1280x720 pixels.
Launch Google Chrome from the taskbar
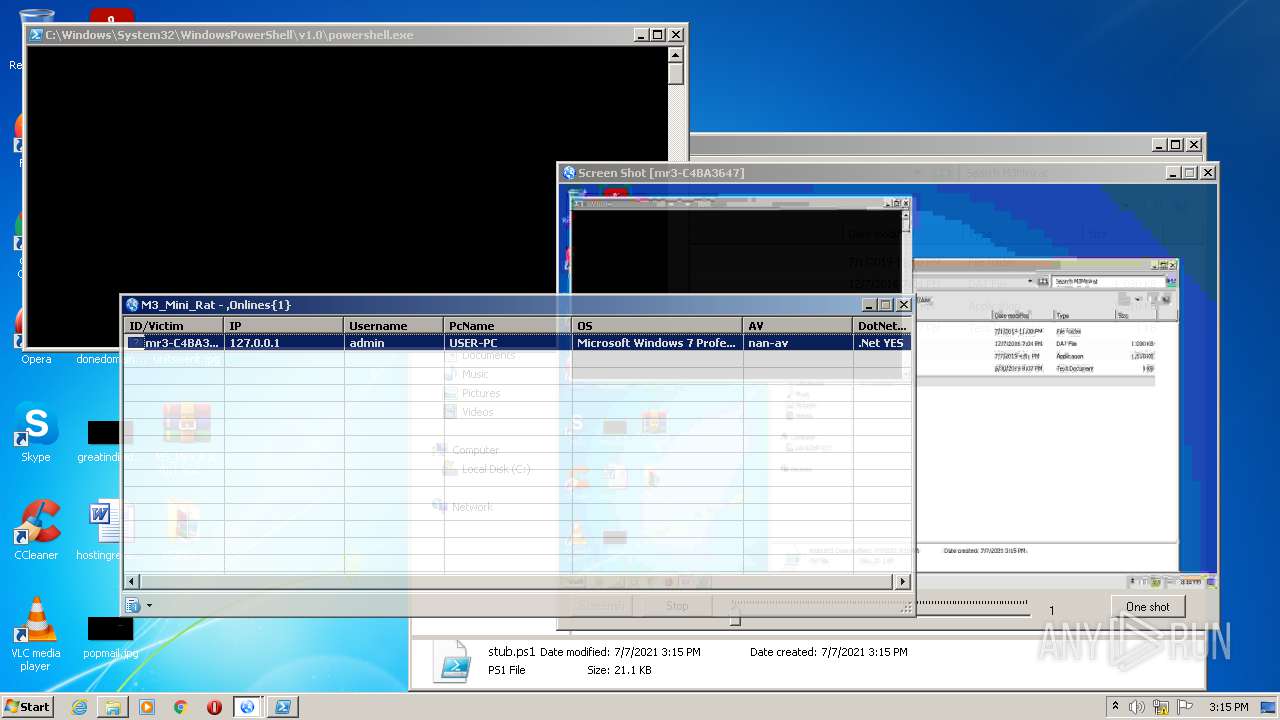181,707
